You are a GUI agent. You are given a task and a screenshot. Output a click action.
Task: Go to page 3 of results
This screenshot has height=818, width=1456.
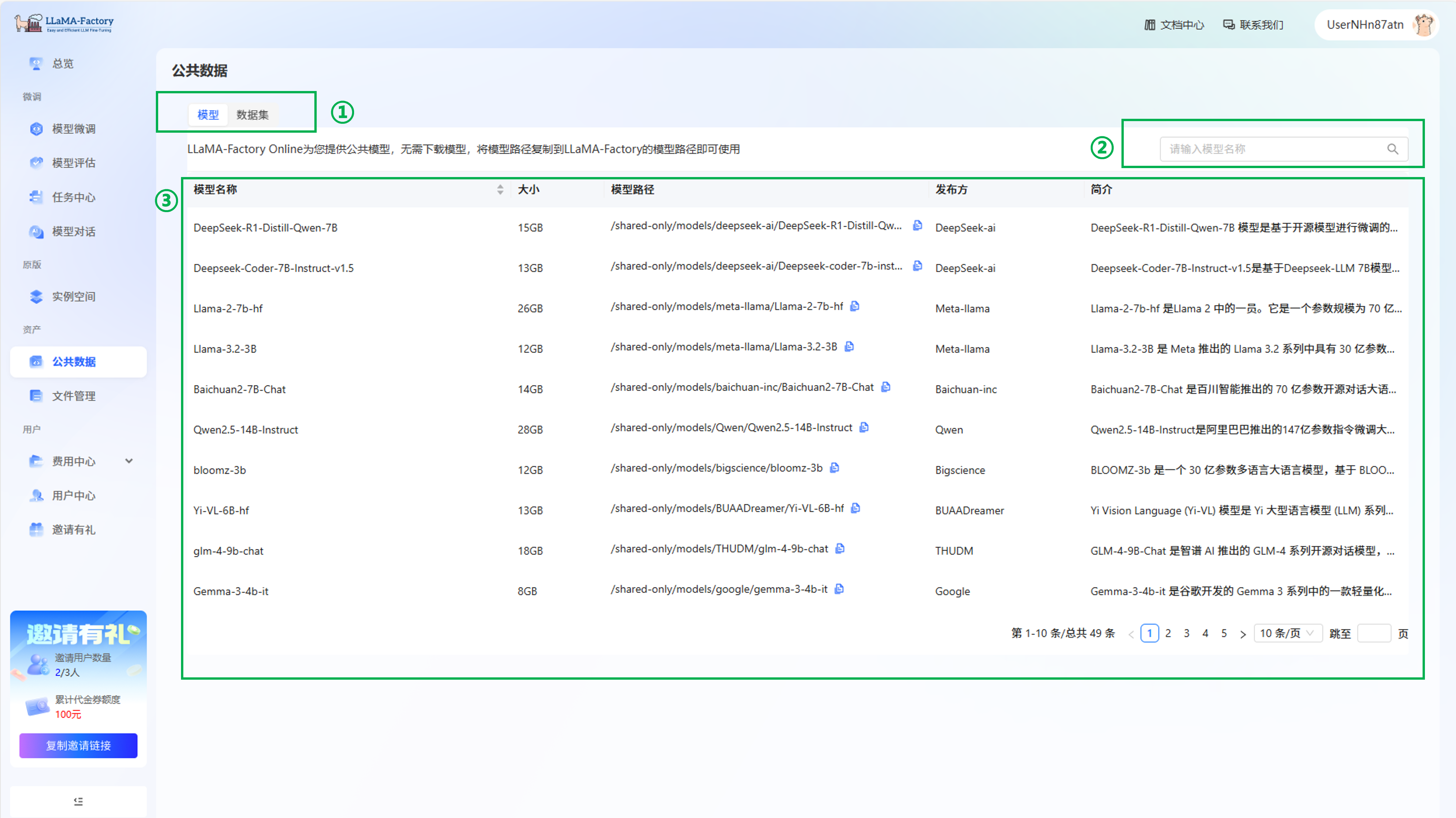pyautogui.click(x=1186, y=633)
